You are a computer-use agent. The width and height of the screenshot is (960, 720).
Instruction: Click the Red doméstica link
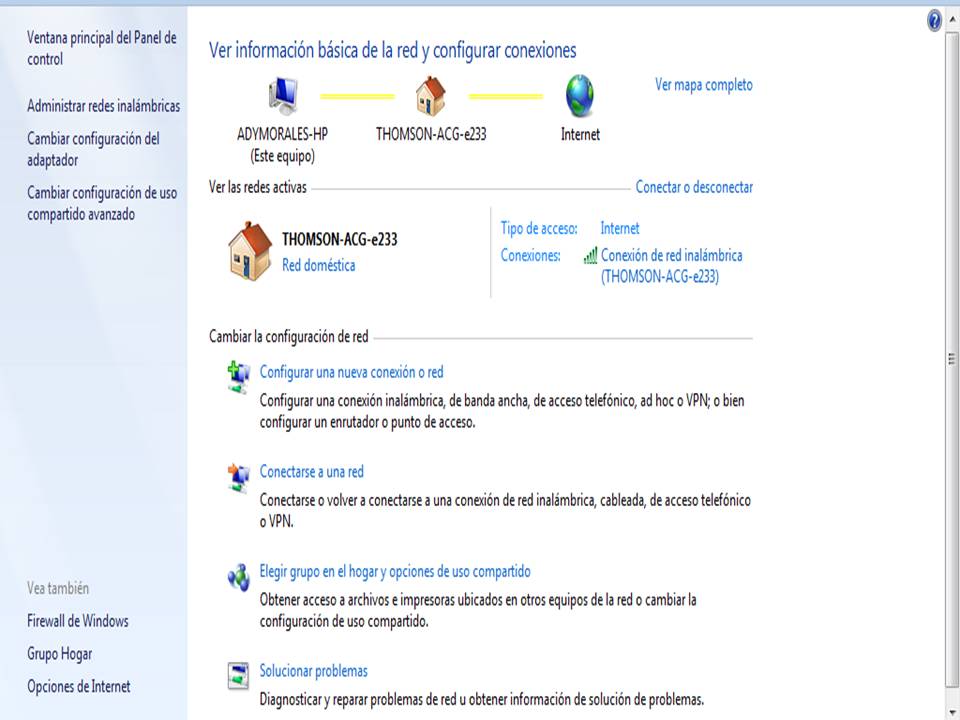tap(318, 265)
